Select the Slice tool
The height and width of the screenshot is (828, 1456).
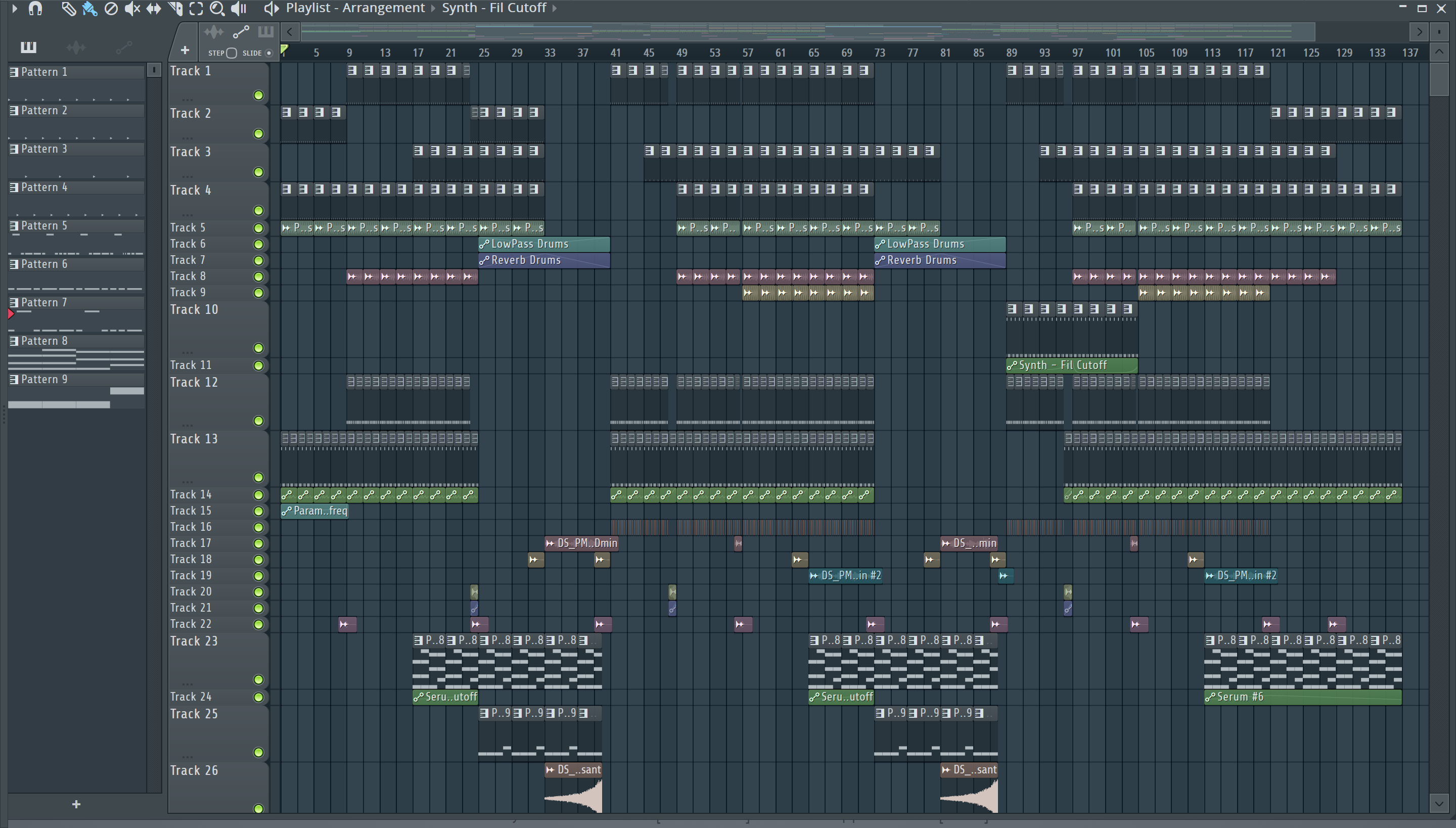click(x=175, y=9)
